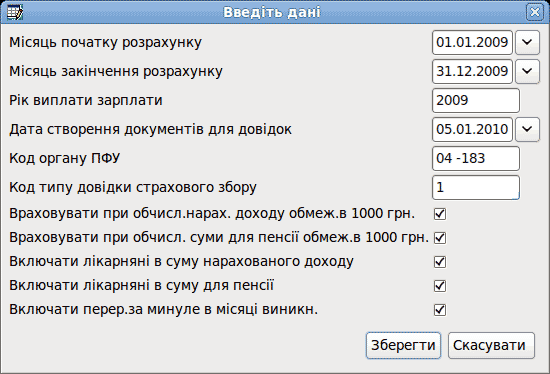Uncheck Включати лікарняні в суму нарахованого доходу
The width and height of the screenshot is (550, 374).
pyautogui.click(x=440, y=262)
